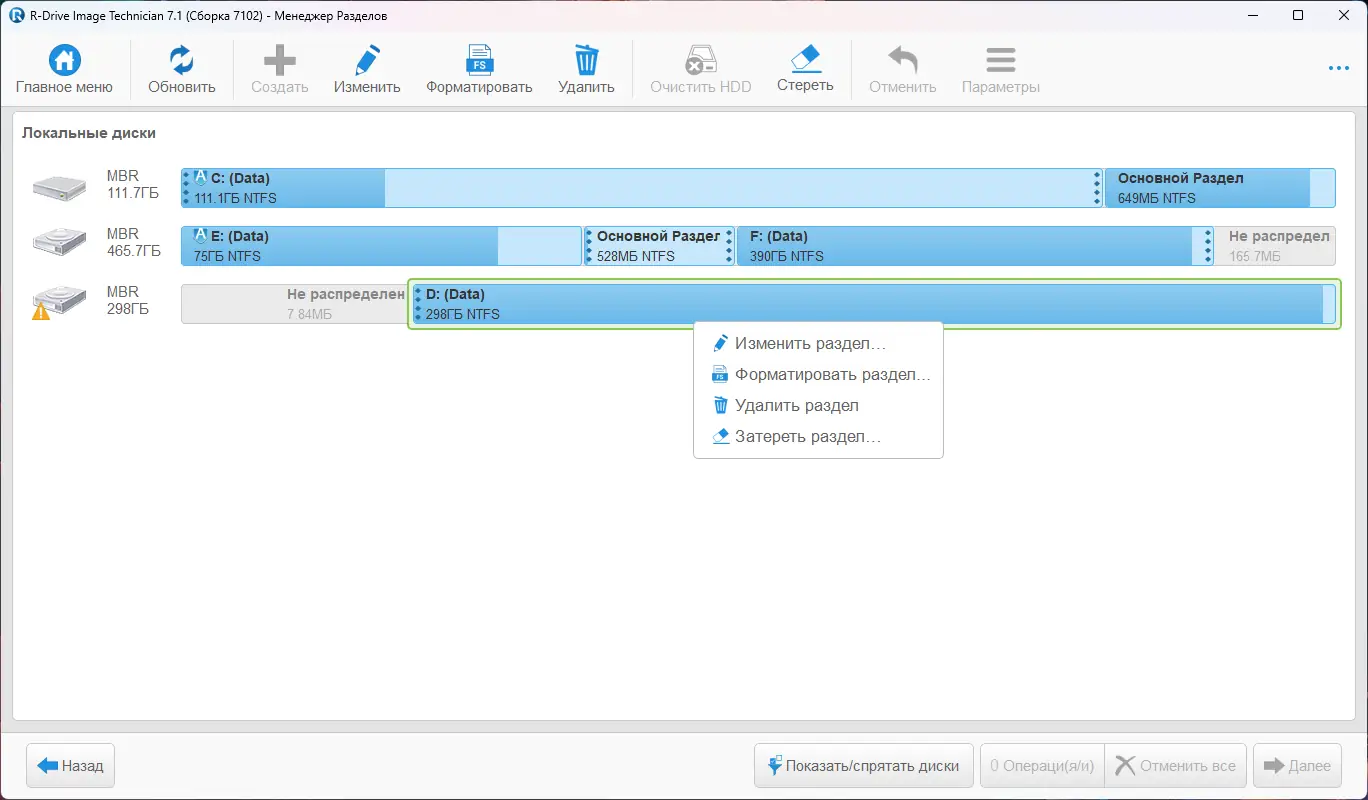Viewport: 1368px width, 800px height.
Task: Click Показать/спрятать диски button
Action: coord(864,766)
